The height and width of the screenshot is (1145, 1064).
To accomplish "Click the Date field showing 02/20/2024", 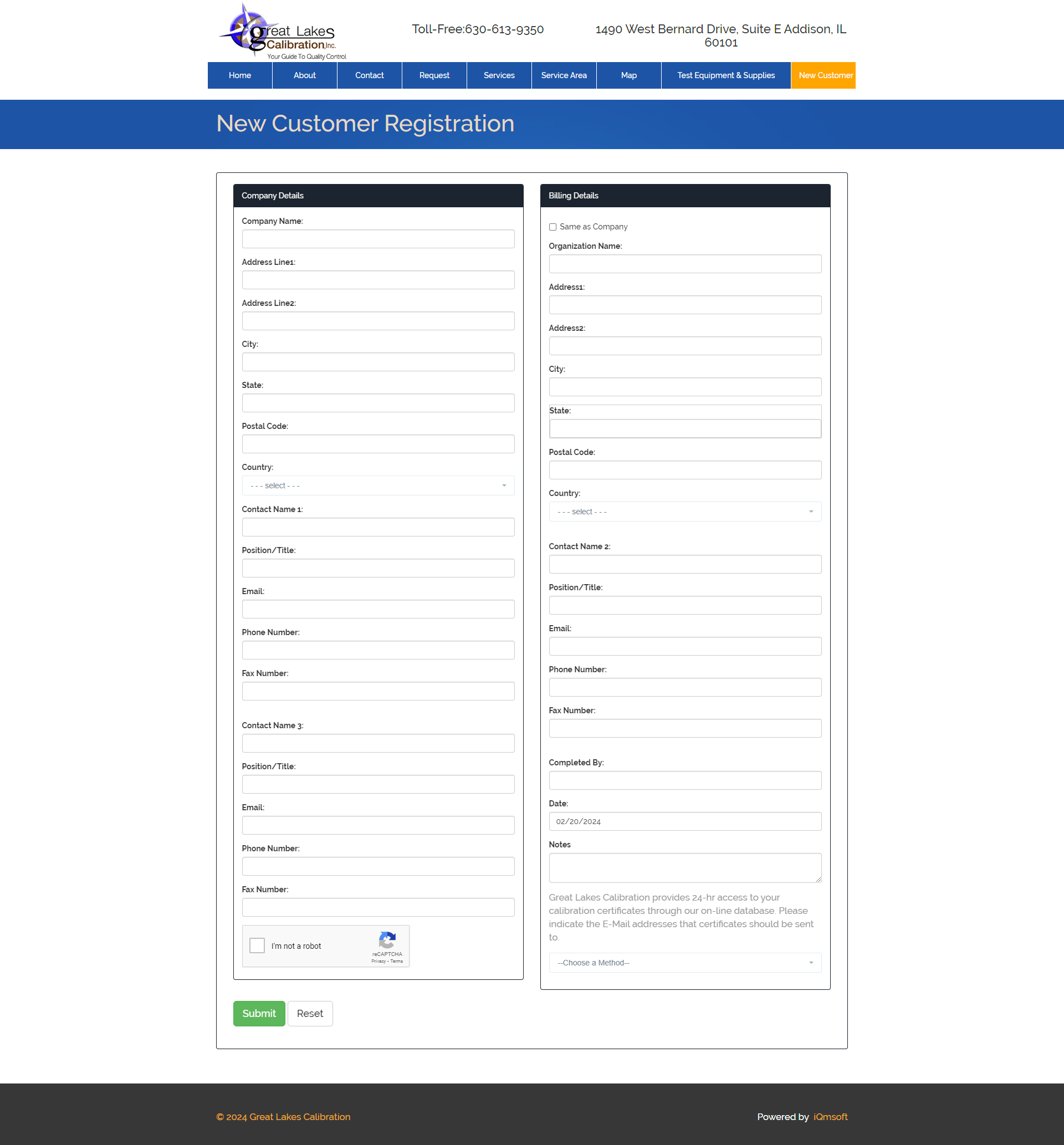I will point(684,821).
